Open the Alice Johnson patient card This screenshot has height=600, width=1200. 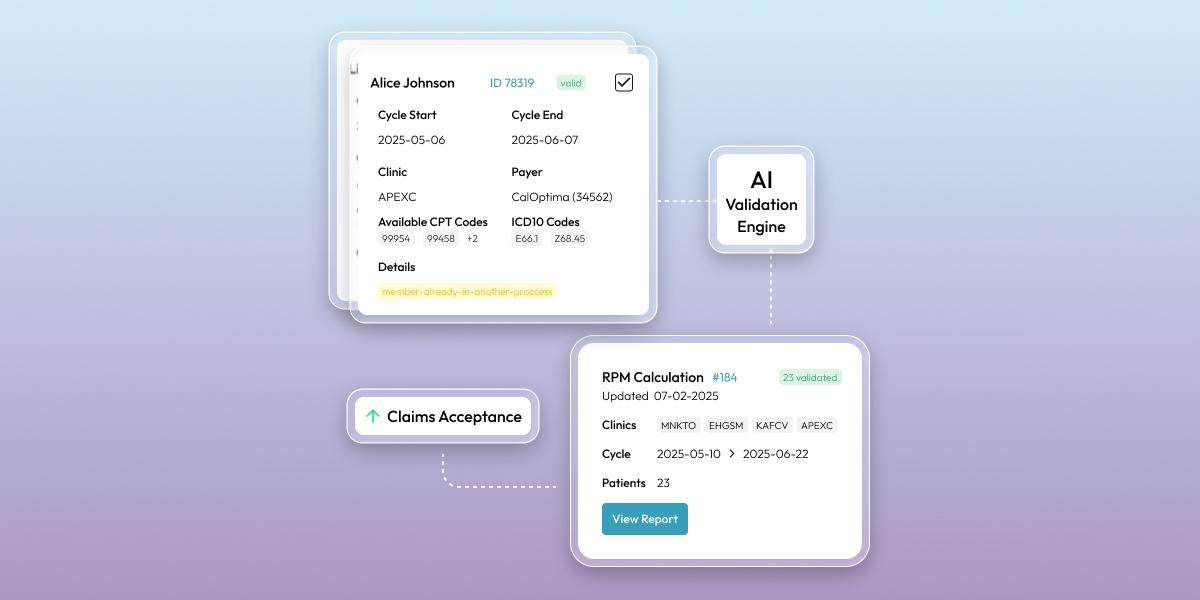(x=411, y=82)
